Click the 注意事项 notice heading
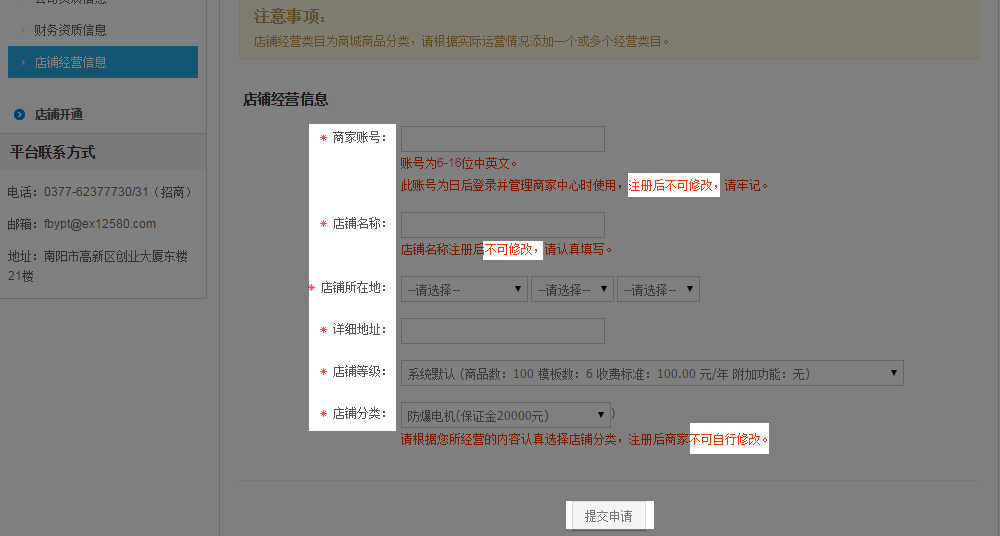This screenshot has width=1000, height=536. (290, 17)
